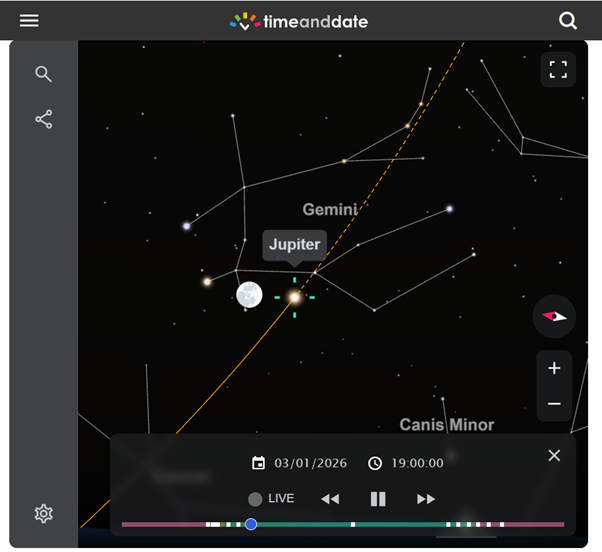602x552 pixels.
Task: Open date picker showing 03/01/2026
Action: click(299, 463)
